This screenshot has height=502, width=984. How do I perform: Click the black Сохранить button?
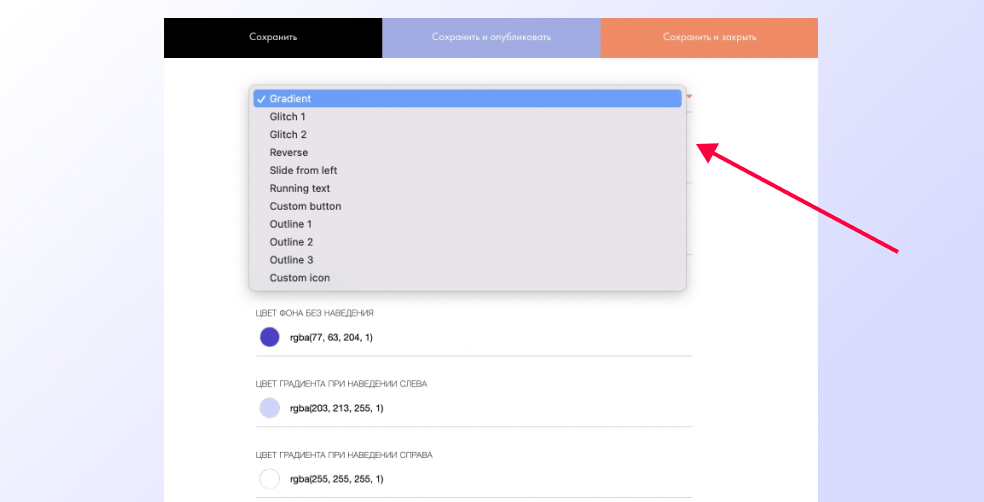(273, 38)
